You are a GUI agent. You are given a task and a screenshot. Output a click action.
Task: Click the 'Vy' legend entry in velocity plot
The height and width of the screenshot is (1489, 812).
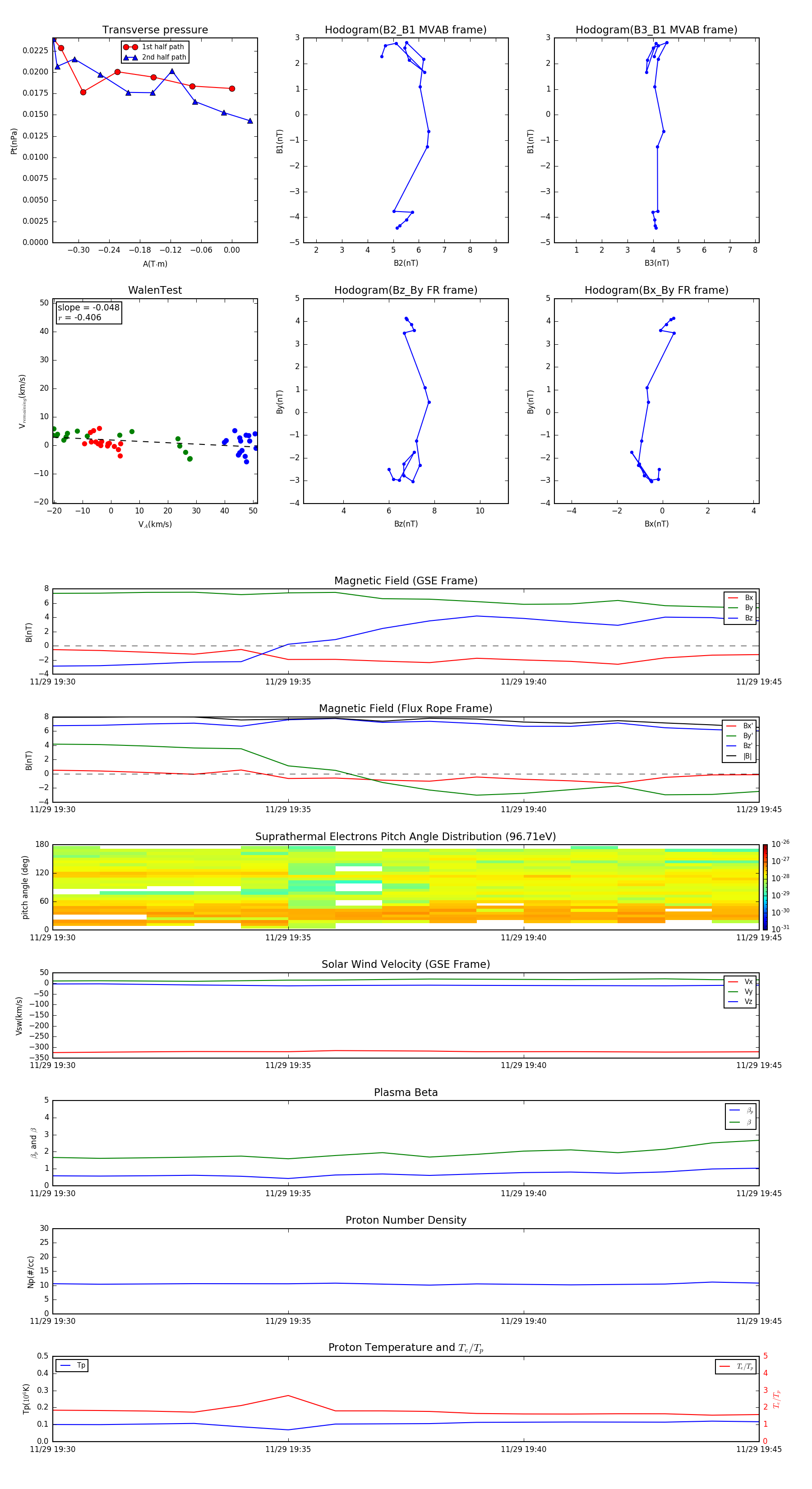click(x=740, y=991)
